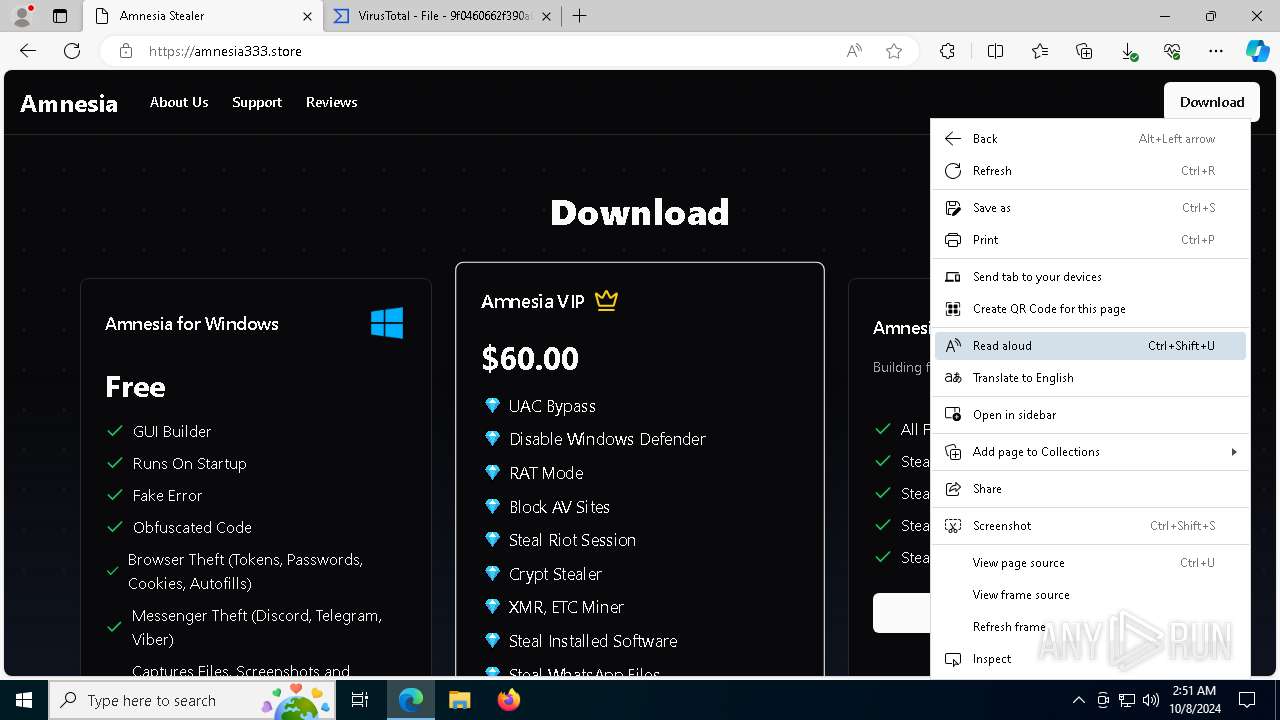Select Create QR Code for this page
Image resolution: width=1280 pixels, height=720 pixels.
pos(1090,309)
